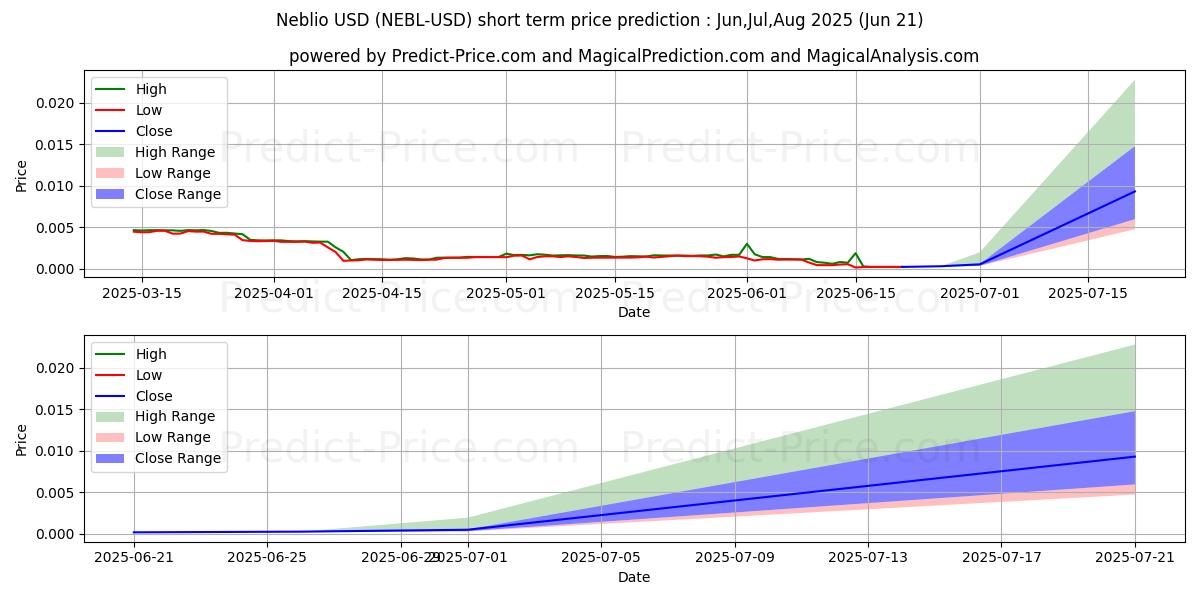Select the 'Low' label in top chart legend
The image size is (1200, 600).
149,111
